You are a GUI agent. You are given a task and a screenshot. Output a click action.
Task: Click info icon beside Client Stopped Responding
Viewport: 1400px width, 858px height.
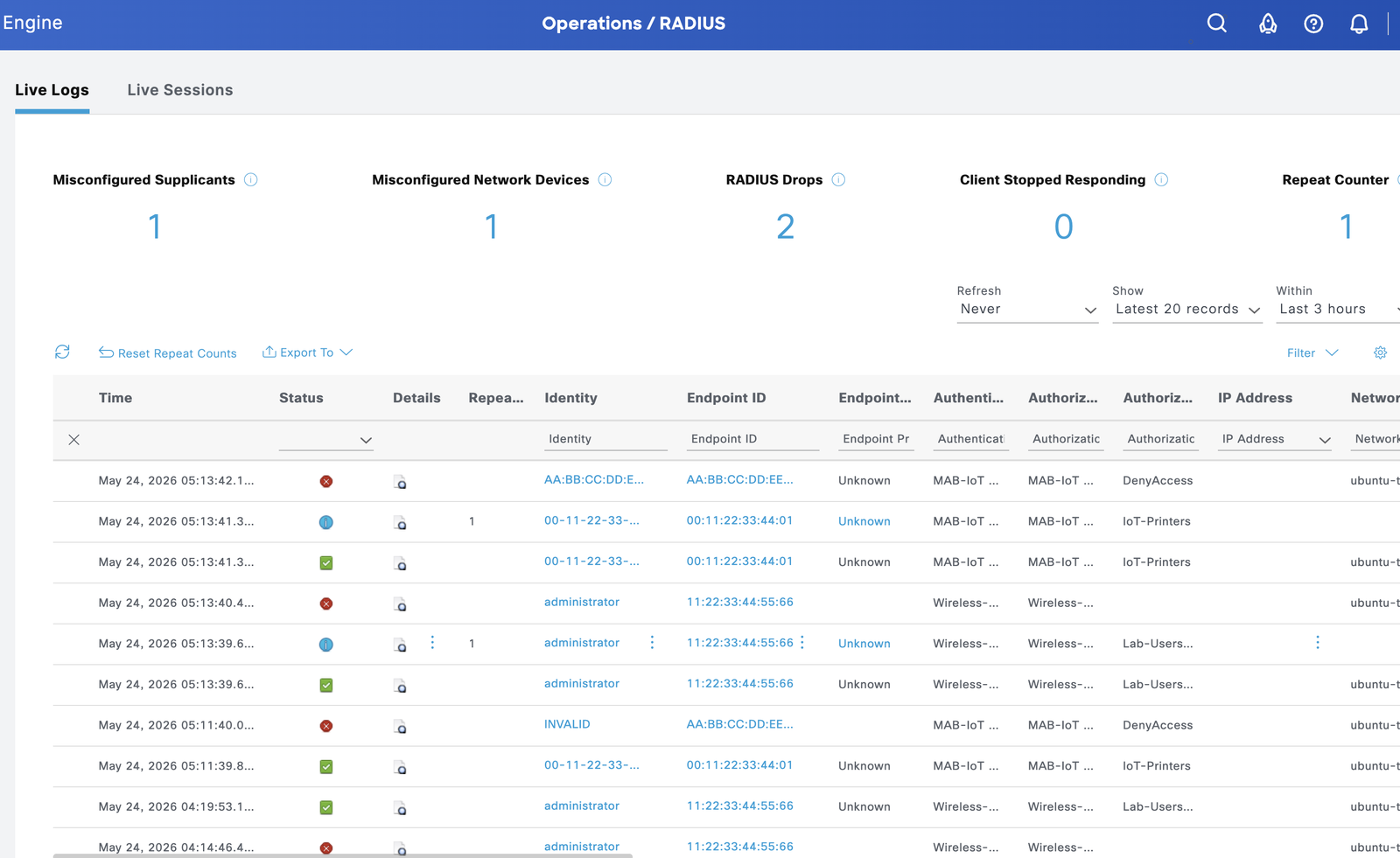pos(1161,179)
